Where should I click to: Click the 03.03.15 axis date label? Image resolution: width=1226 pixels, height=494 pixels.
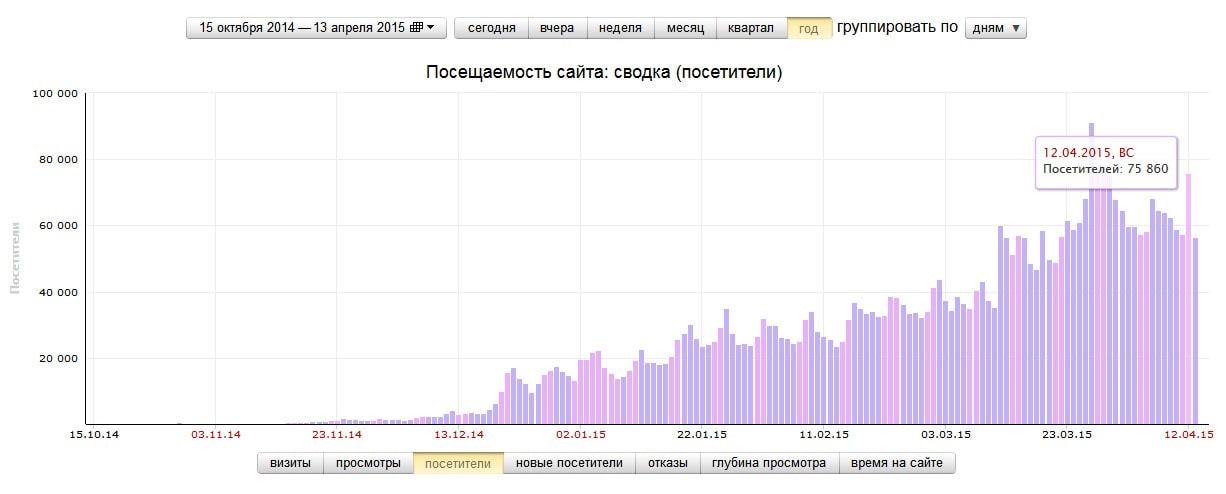tap(946, 435)
